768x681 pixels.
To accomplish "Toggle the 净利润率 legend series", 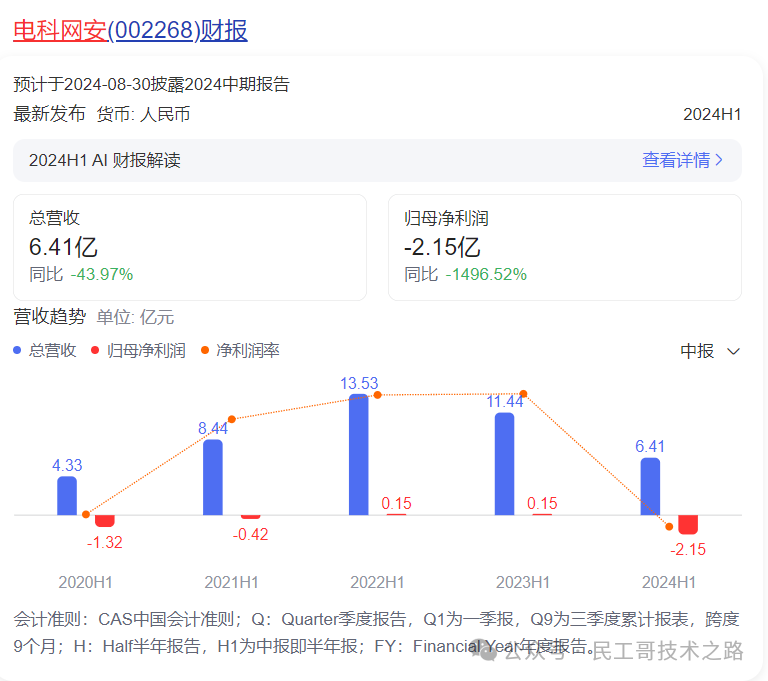I will (x=240, y=350).
